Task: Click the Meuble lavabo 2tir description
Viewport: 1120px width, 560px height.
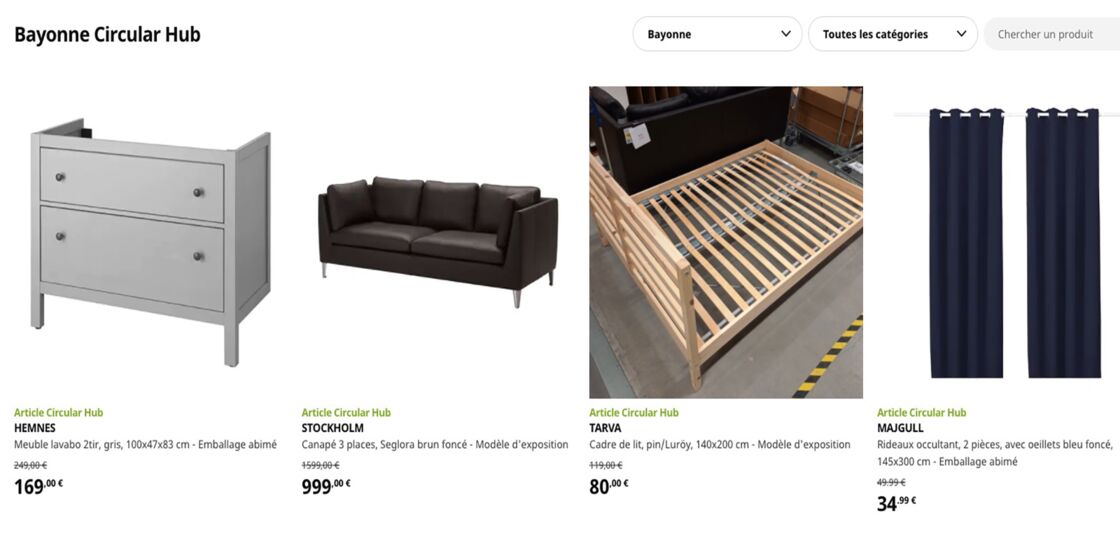Action: click(x=145, y=444)
